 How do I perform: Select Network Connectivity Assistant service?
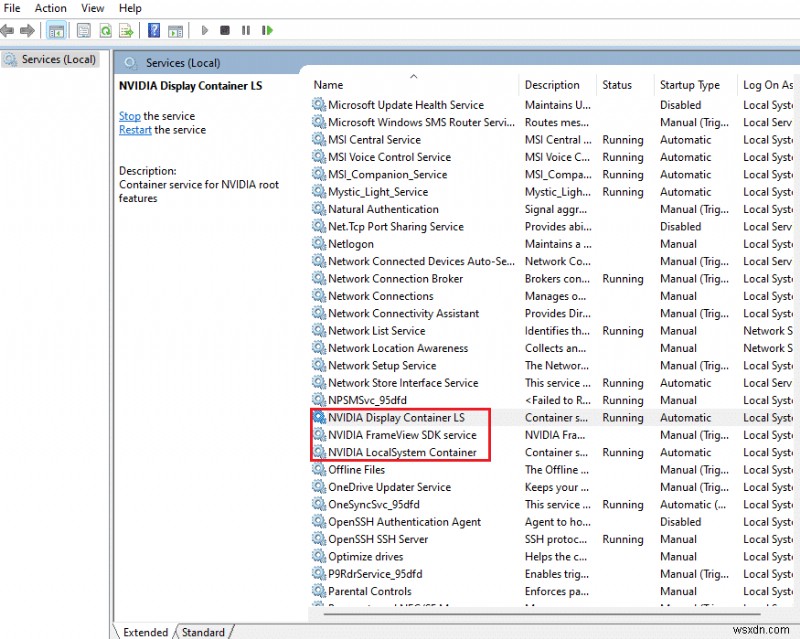tap(554, 313)
